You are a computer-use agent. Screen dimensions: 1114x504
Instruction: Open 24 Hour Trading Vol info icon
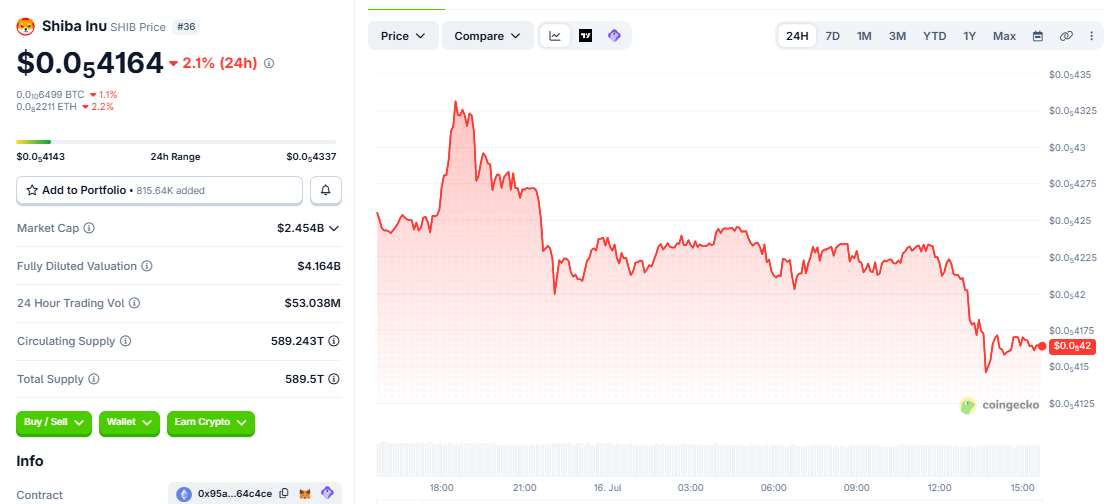[134, 303]
